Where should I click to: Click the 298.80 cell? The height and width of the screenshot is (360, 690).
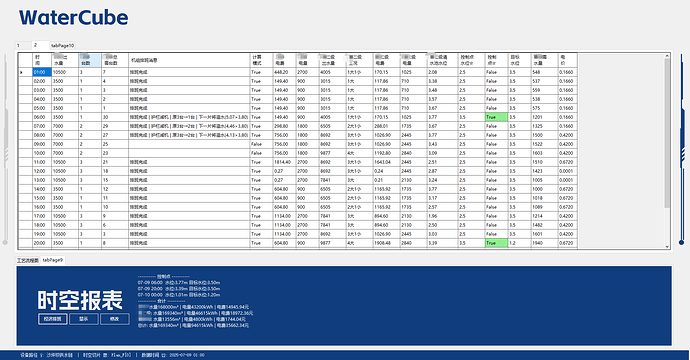284,126
